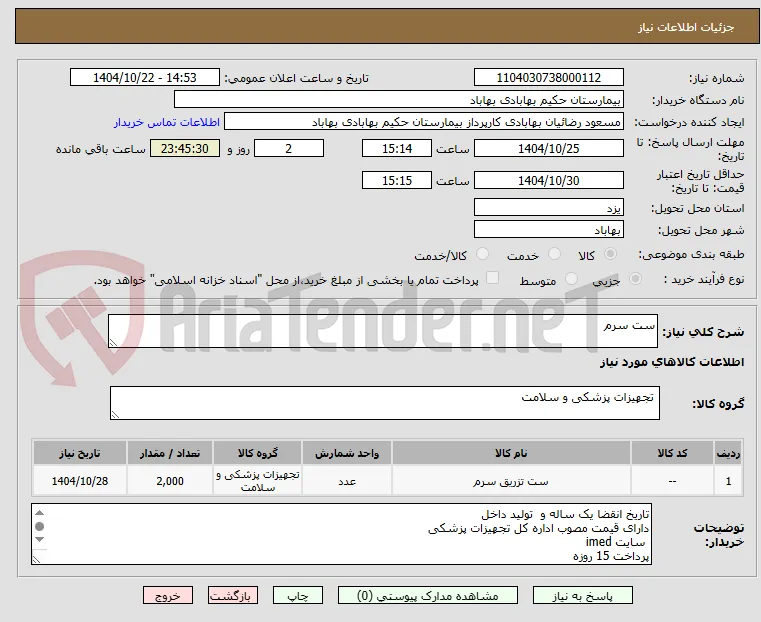761x622 pixels.
Task: Click the جزئیات اطلاعات نیاز header title
Action: [686, 27]
